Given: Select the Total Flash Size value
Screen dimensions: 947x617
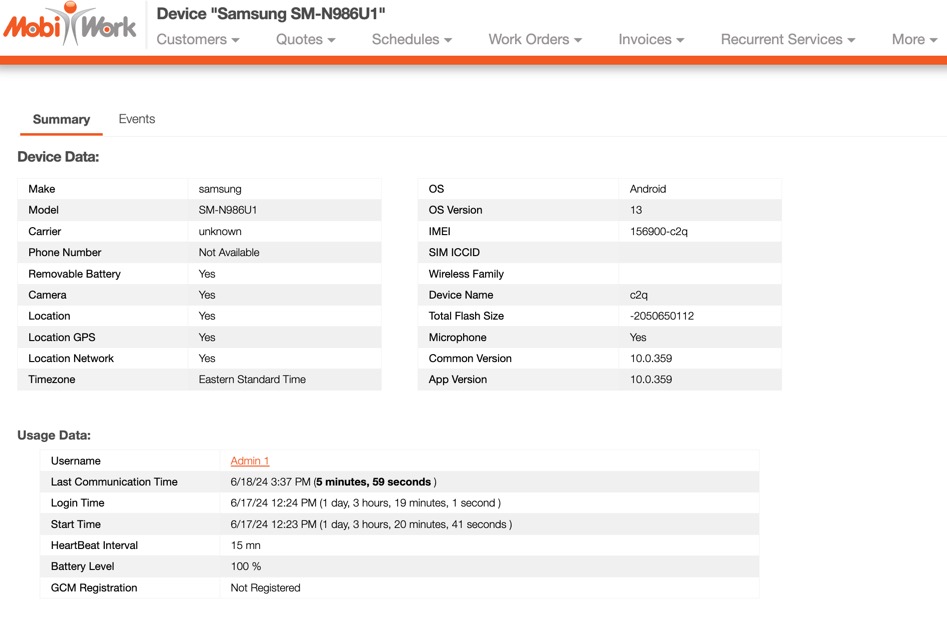Looking at the screenshot, I should point(661,316).
